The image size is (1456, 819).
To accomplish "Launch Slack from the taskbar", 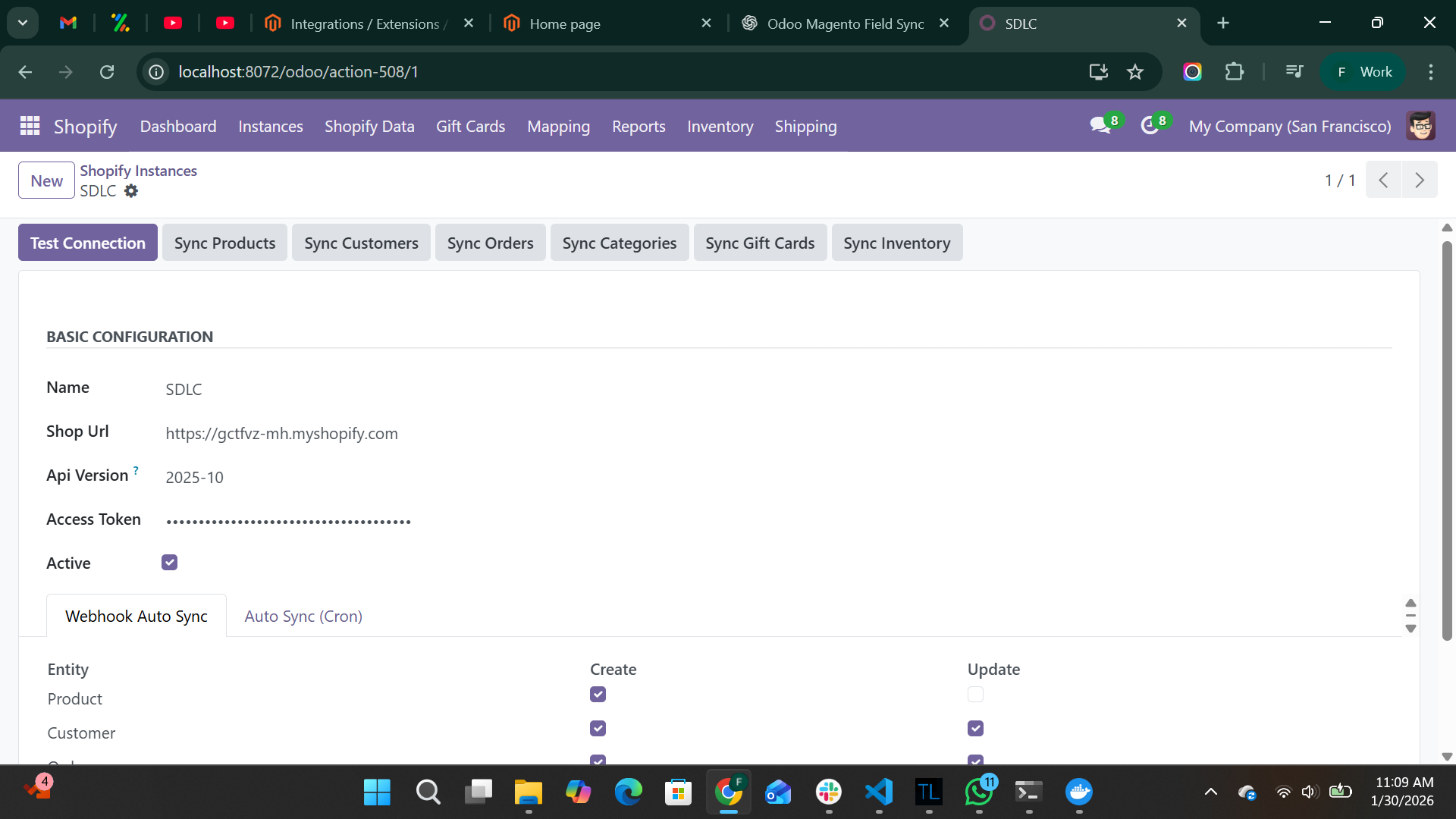I will point(828,793).
